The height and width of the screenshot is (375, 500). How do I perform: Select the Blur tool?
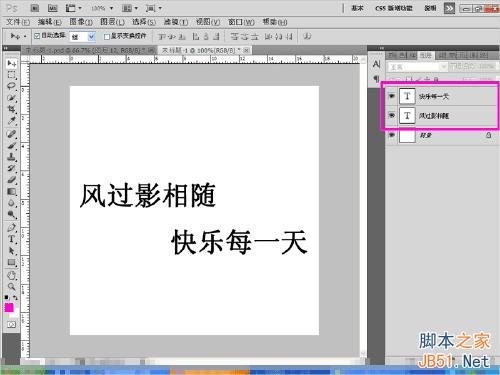click(x=12, y=203)
